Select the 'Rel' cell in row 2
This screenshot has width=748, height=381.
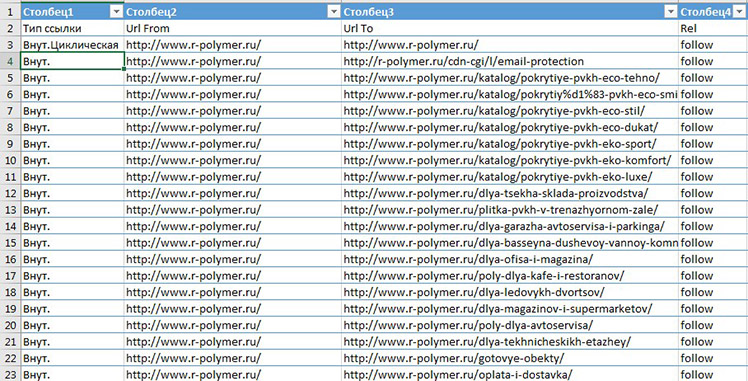(713, 29)
